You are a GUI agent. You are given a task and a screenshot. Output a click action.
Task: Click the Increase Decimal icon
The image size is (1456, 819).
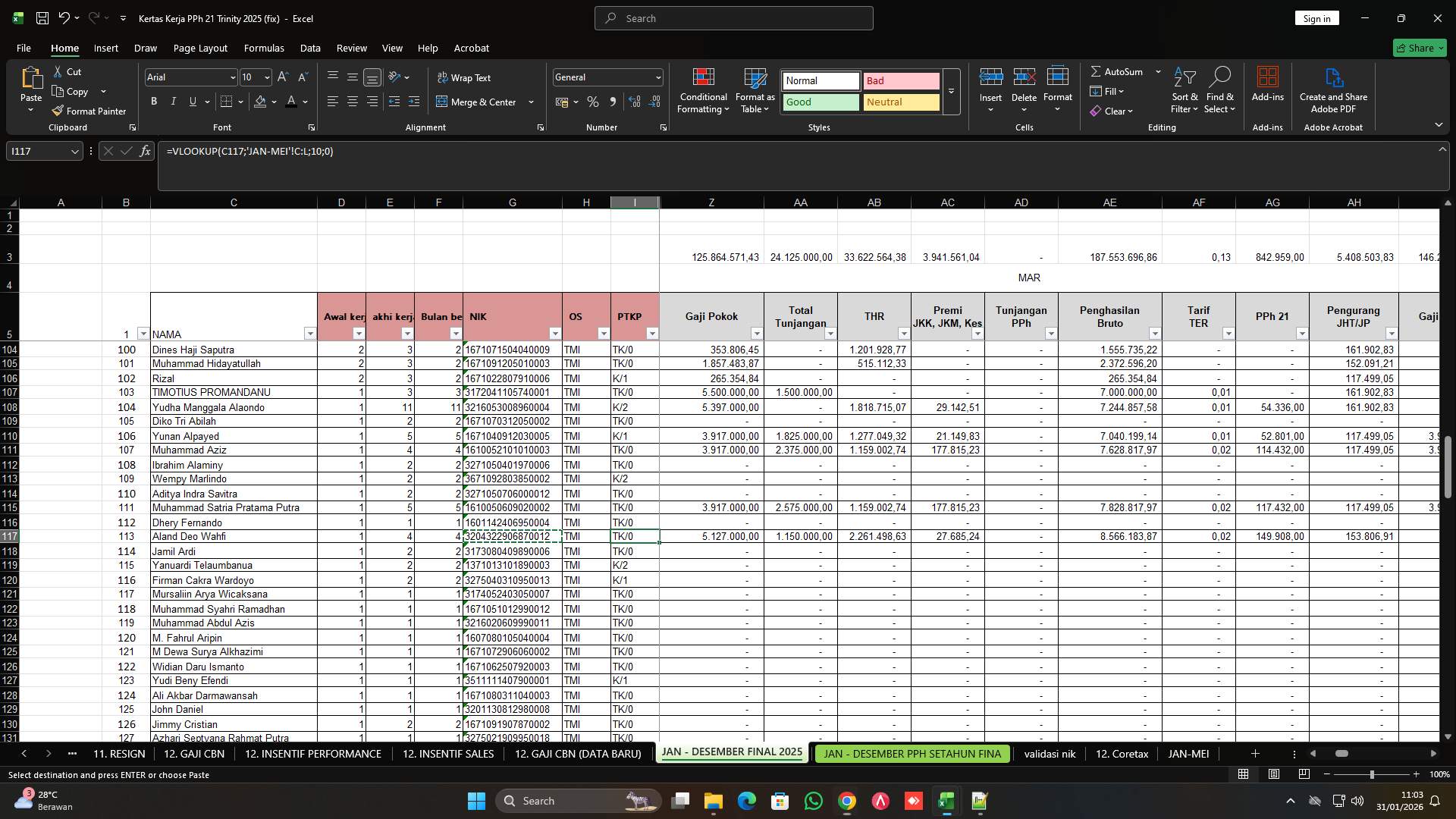635,102
